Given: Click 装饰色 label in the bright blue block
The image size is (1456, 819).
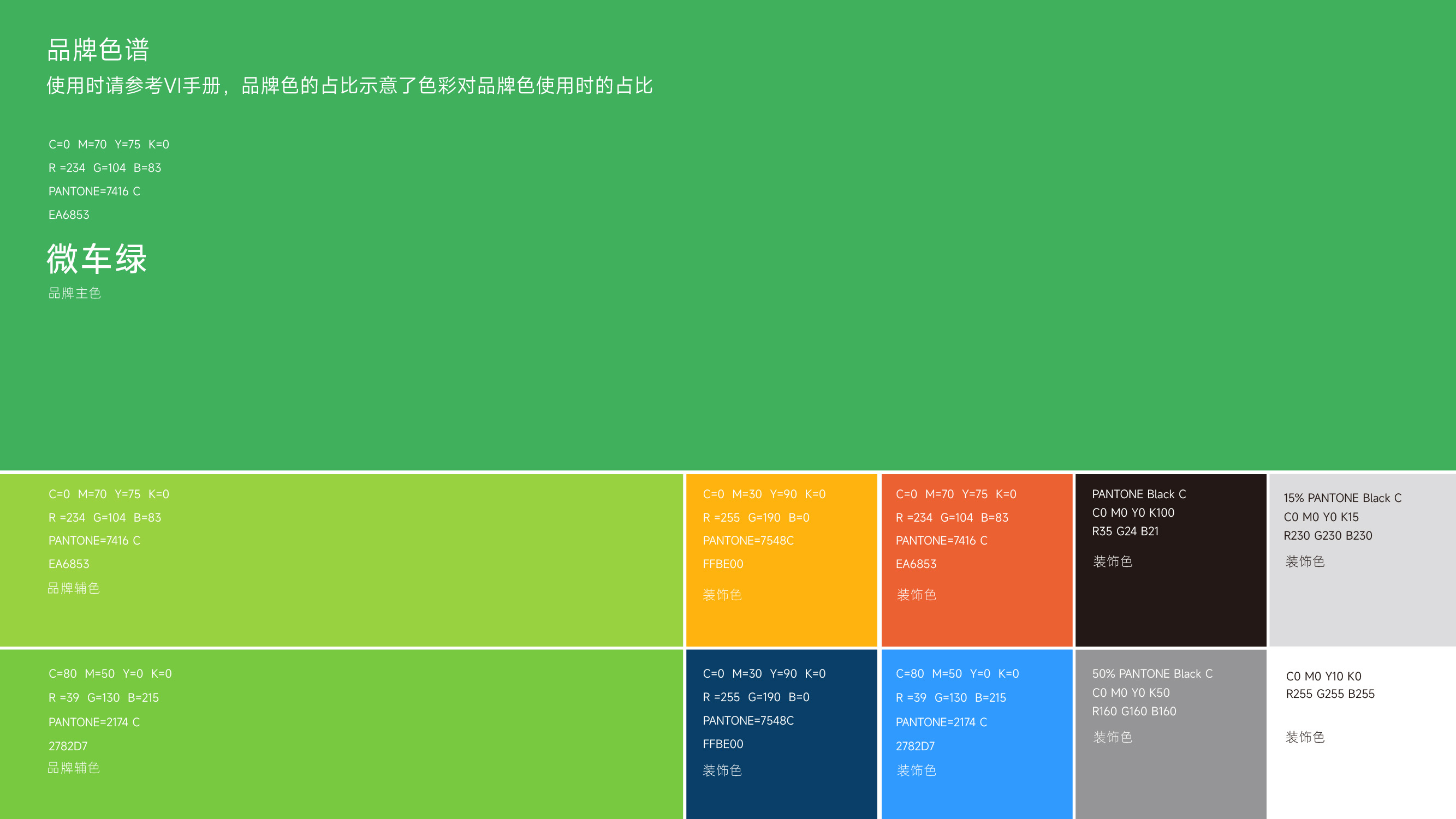Looking at the screenshot, I should [916, 770].
